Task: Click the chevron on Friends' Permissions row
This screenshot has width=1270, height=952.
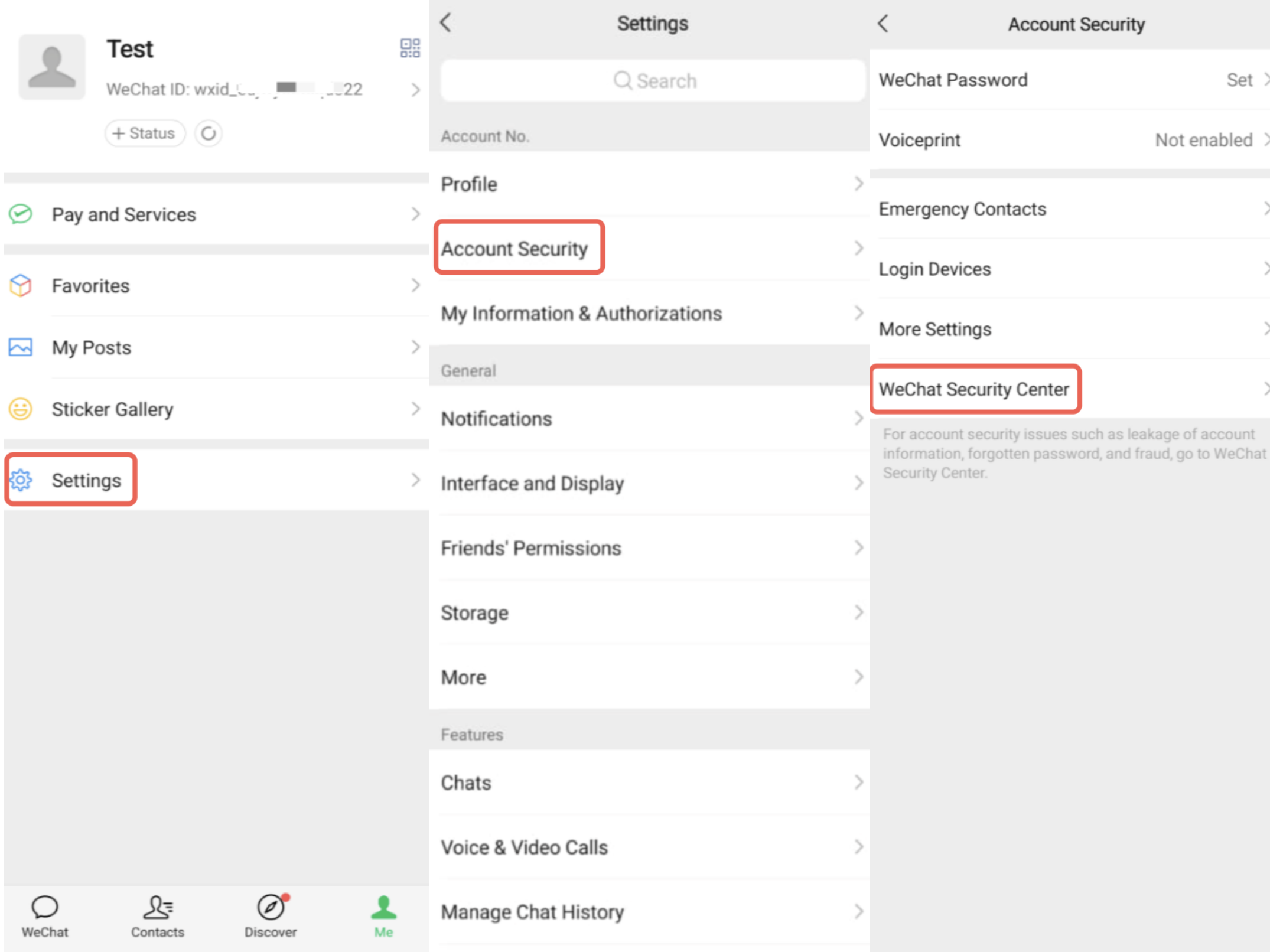Action: point(859,547)
